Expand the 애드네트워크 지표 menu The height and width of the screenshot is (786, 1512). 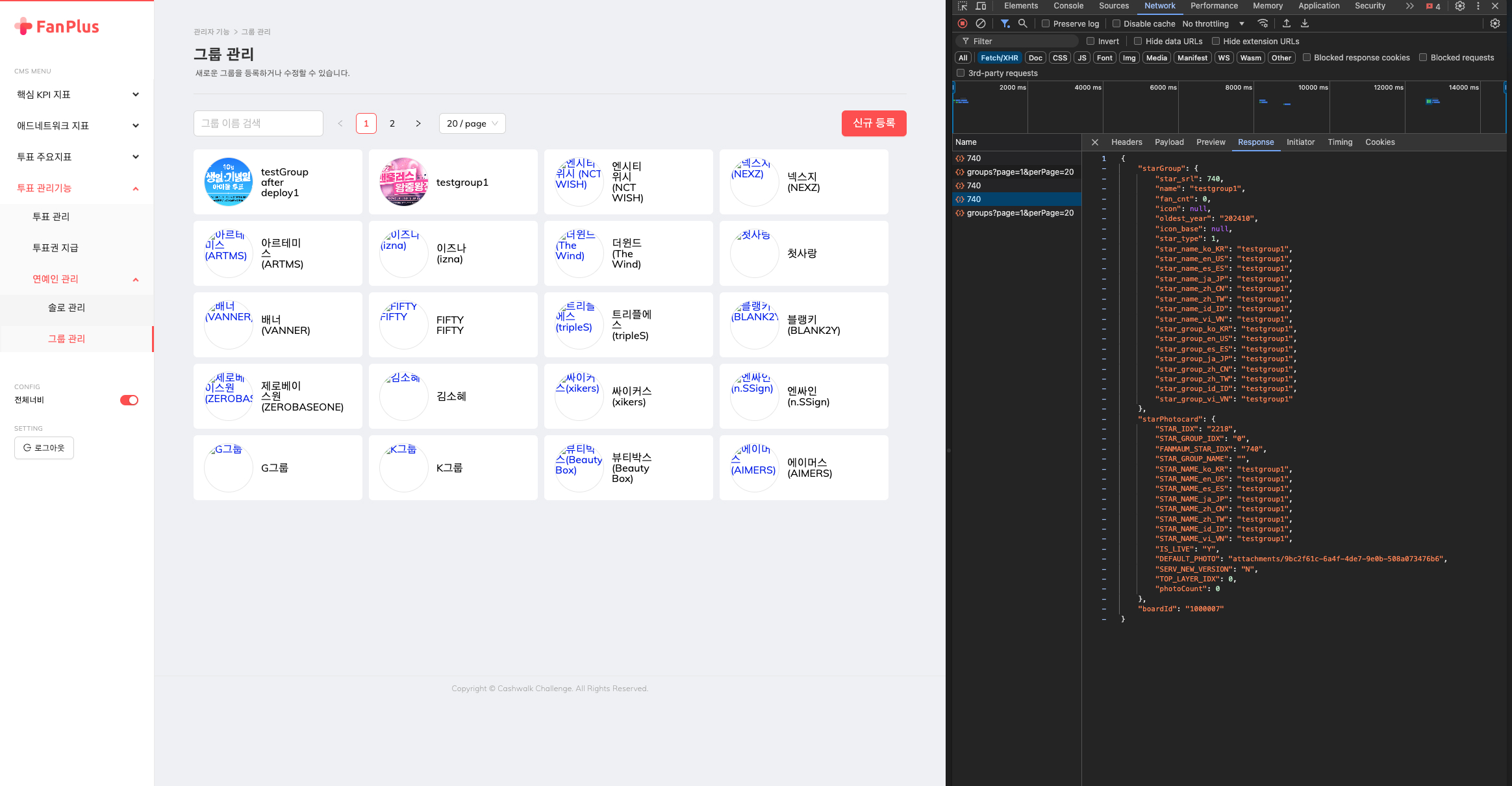[77, 126]
